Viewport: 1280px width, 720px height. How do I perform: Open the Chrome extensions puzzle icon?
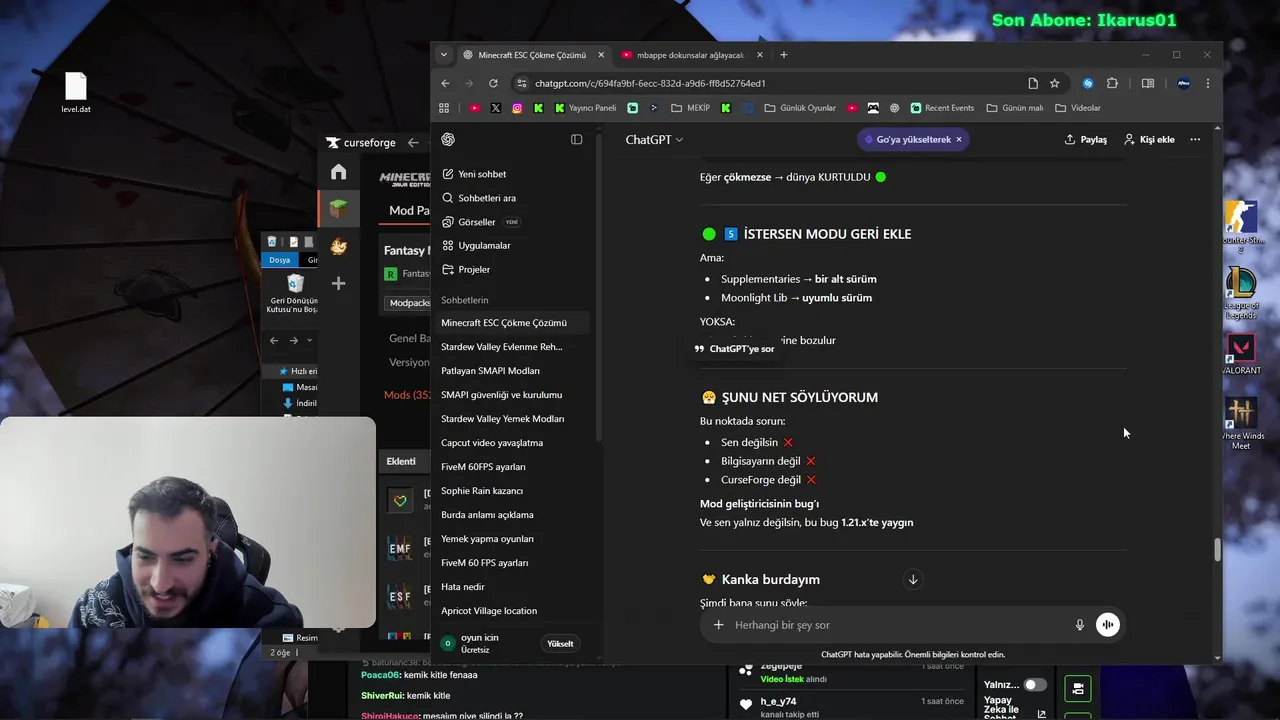click(1112, 83)
